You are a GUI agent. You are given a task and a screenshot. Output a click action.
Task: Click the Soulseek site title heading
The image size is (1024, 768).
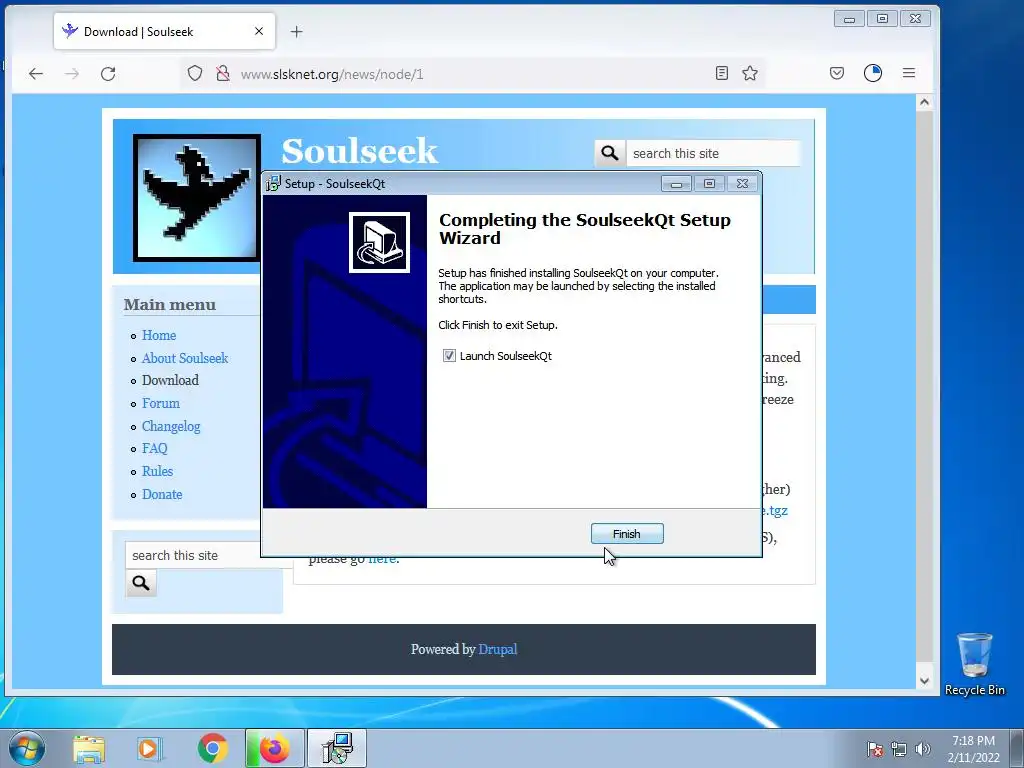click(x=359, y=152)
